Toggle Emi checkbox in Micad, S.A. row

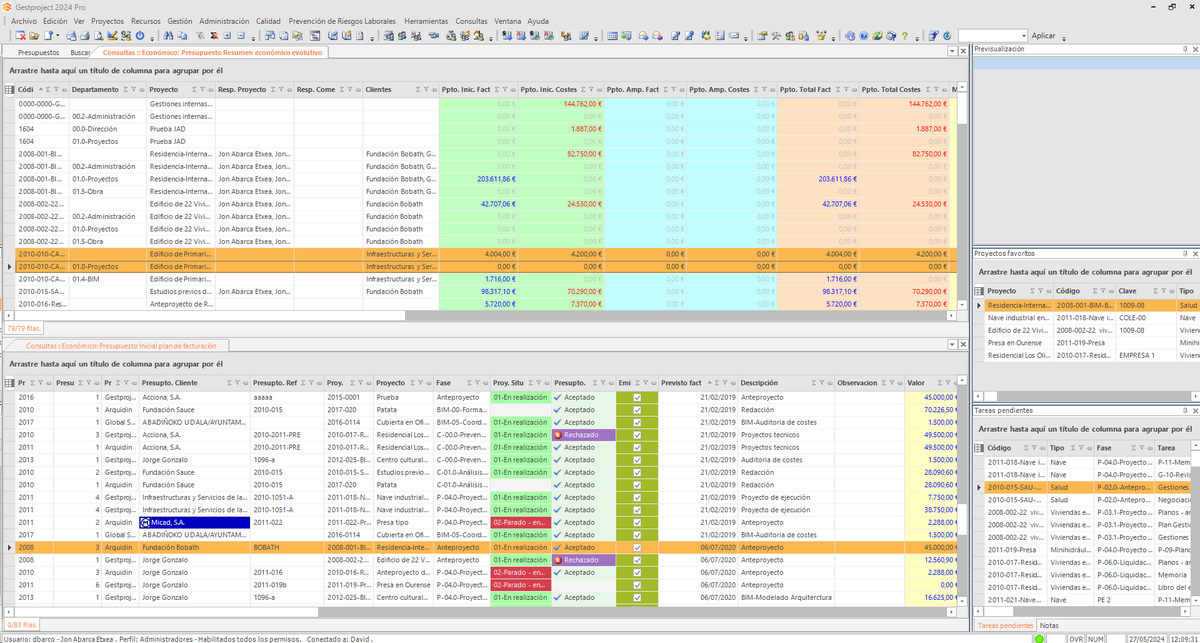[638, 522]
